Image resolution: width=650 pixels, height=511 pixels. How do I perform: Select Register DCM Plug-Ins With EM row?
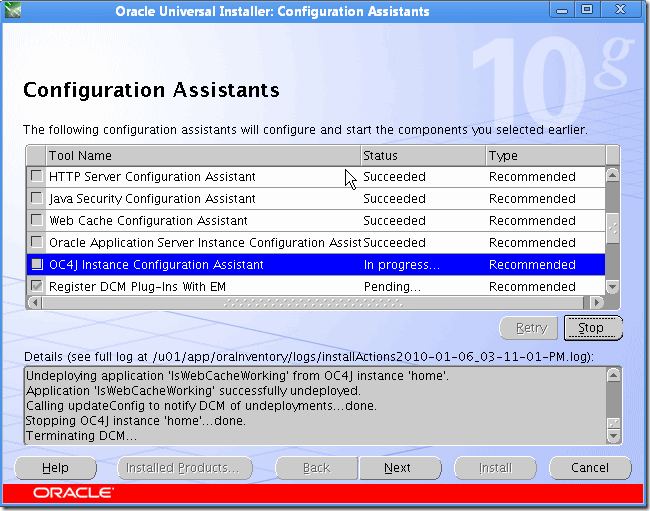click(315, 286)
